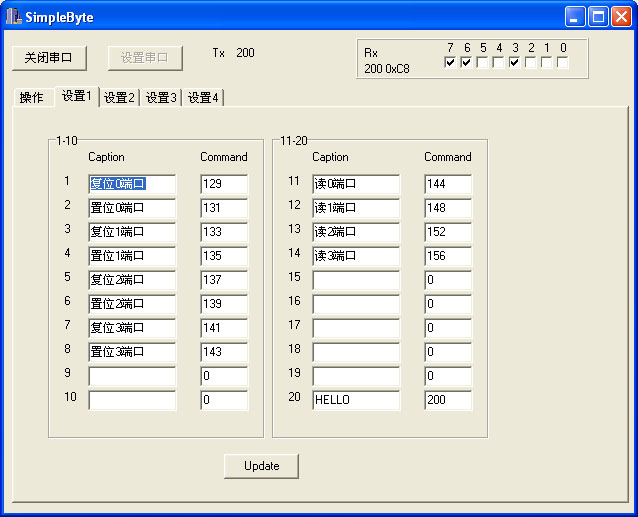Click command field showing 148
The image size is (638, 517).
tap(448, 208)
